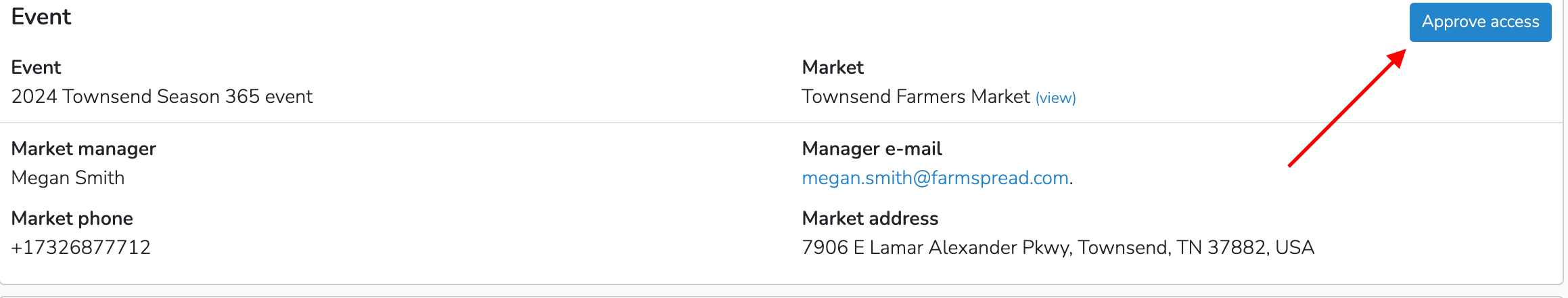Select the Event section heading
Image resolution: width=1568 pixels, height=298 pixels.
[x=41, y=16]
